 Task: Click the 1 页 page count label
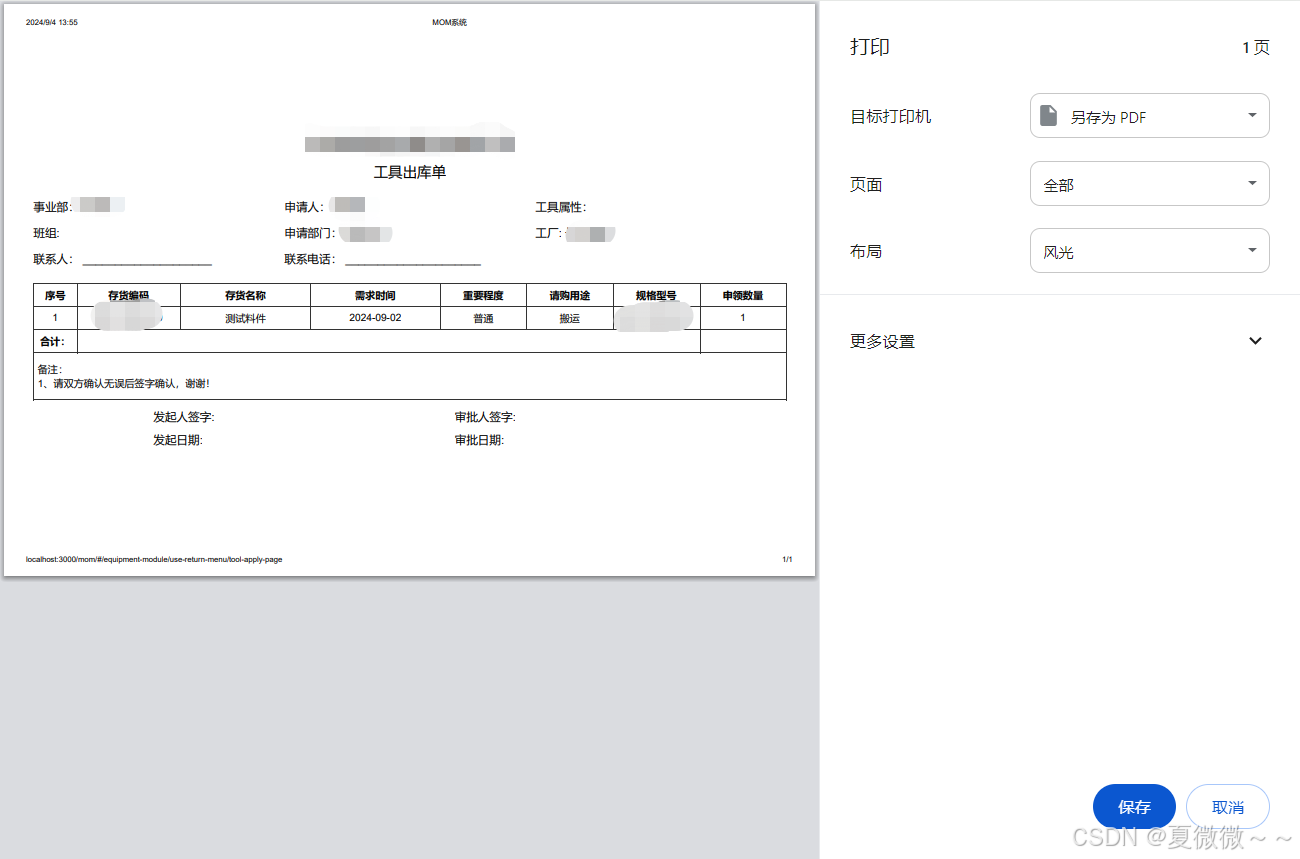pyautogui.click(x=1255, y=47)
